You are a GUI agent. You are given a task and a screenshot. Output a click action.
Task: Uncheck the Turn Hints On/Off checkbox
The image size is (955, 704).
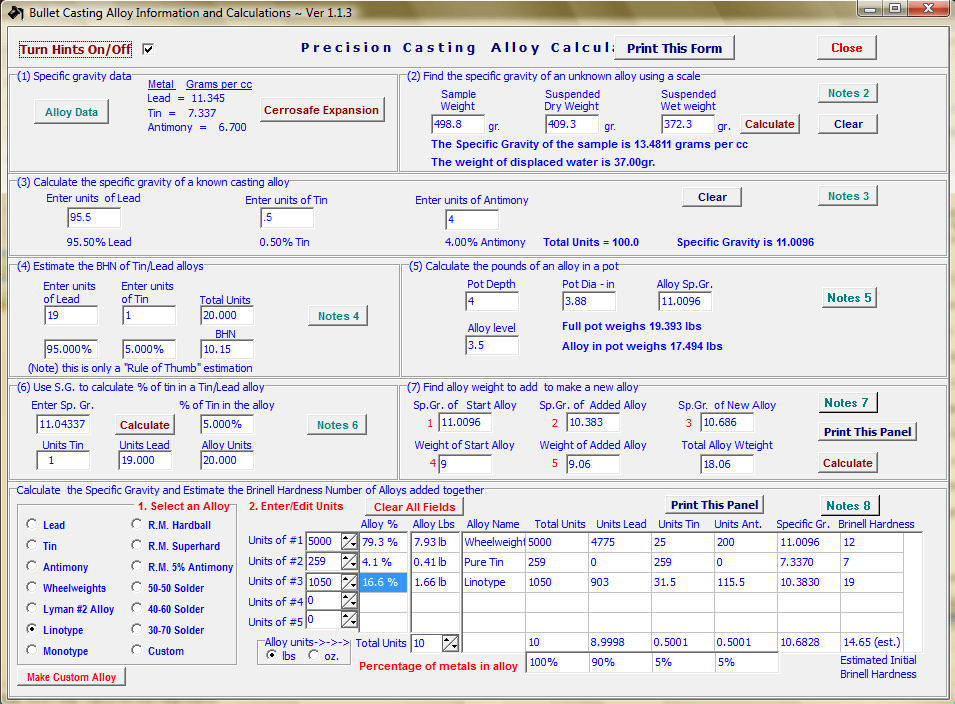[147, 48]
